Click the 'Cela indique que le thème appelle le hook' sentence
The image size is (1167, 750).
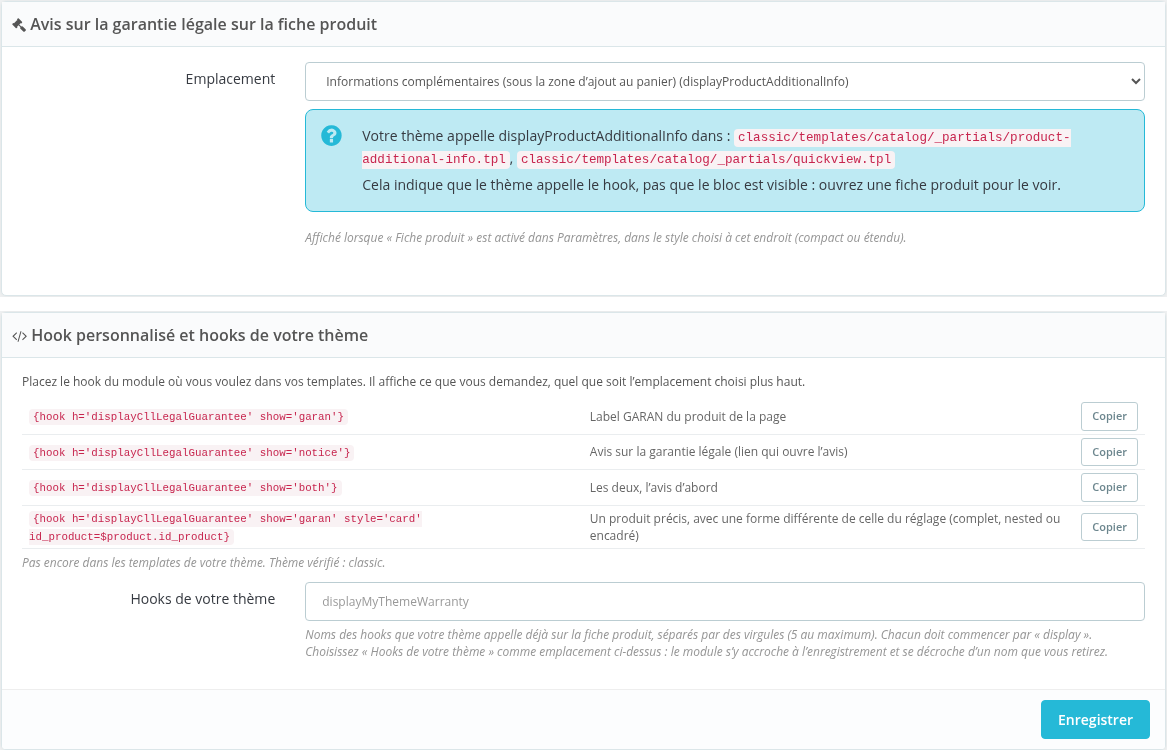point(711,185)
